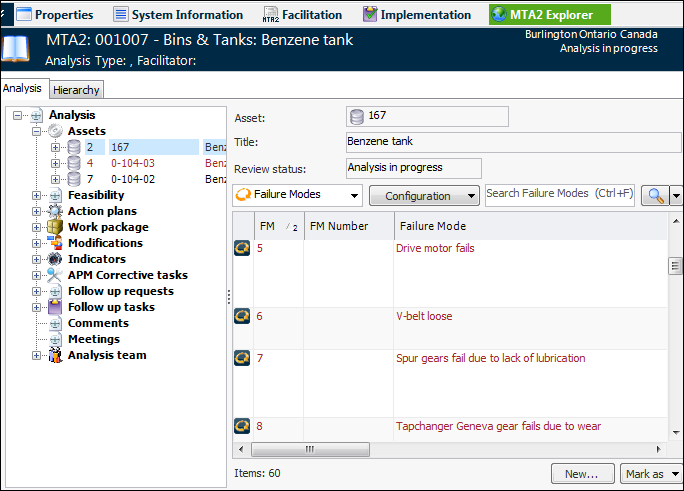Sort by the FM column header
This screenshot has width=684, height=491.
(279, 226)
